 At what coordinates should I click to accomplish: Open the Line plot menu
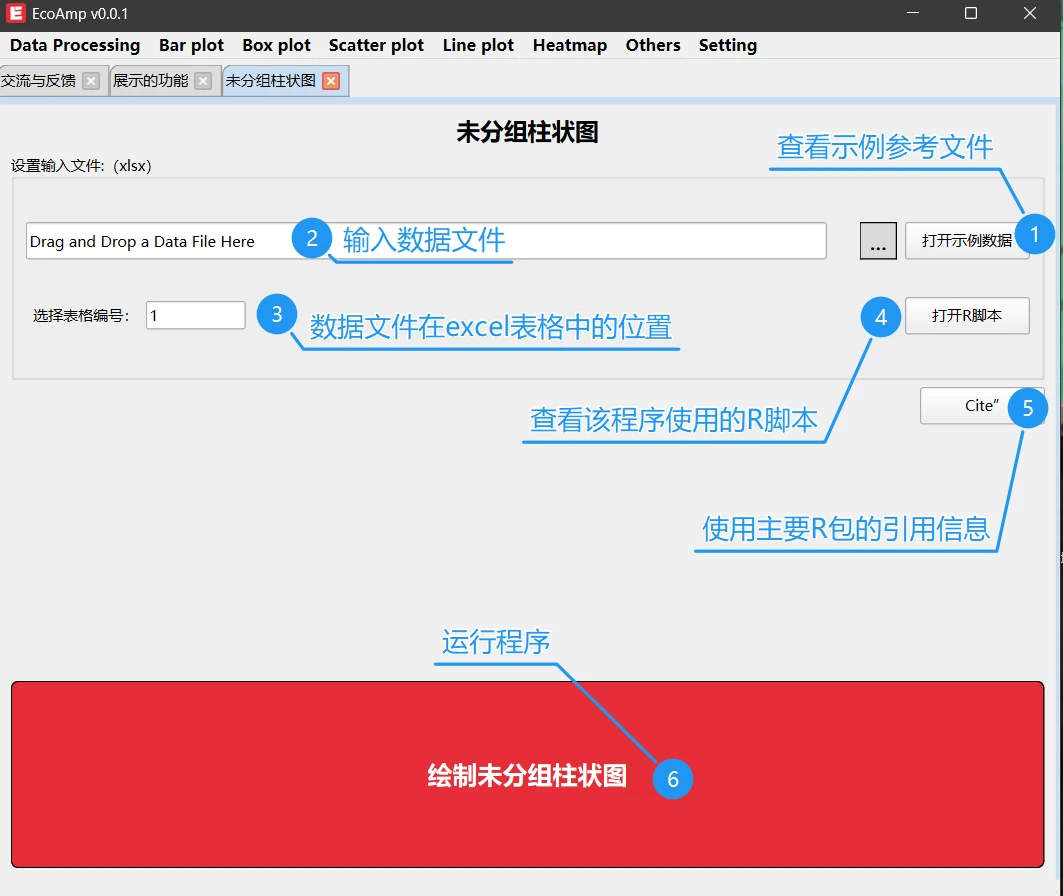(x=478, y=45)
